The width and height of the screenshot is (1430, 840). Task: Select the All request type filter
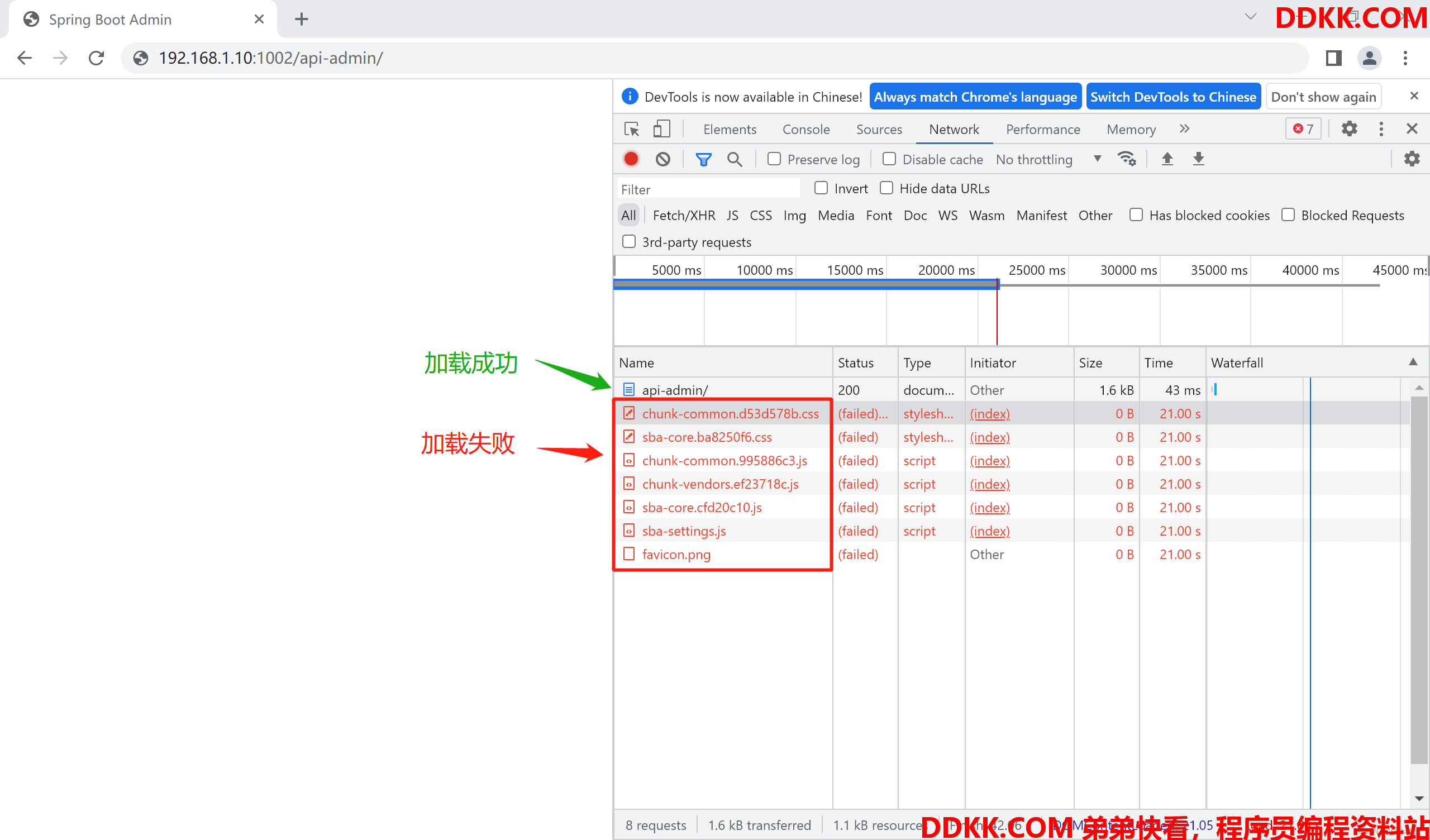click(628, 216)
